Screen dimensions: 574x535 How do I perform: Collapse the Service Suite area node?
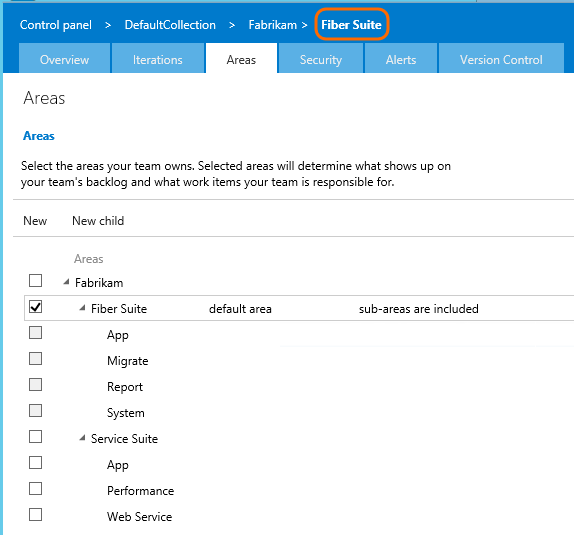pos(82,438)
